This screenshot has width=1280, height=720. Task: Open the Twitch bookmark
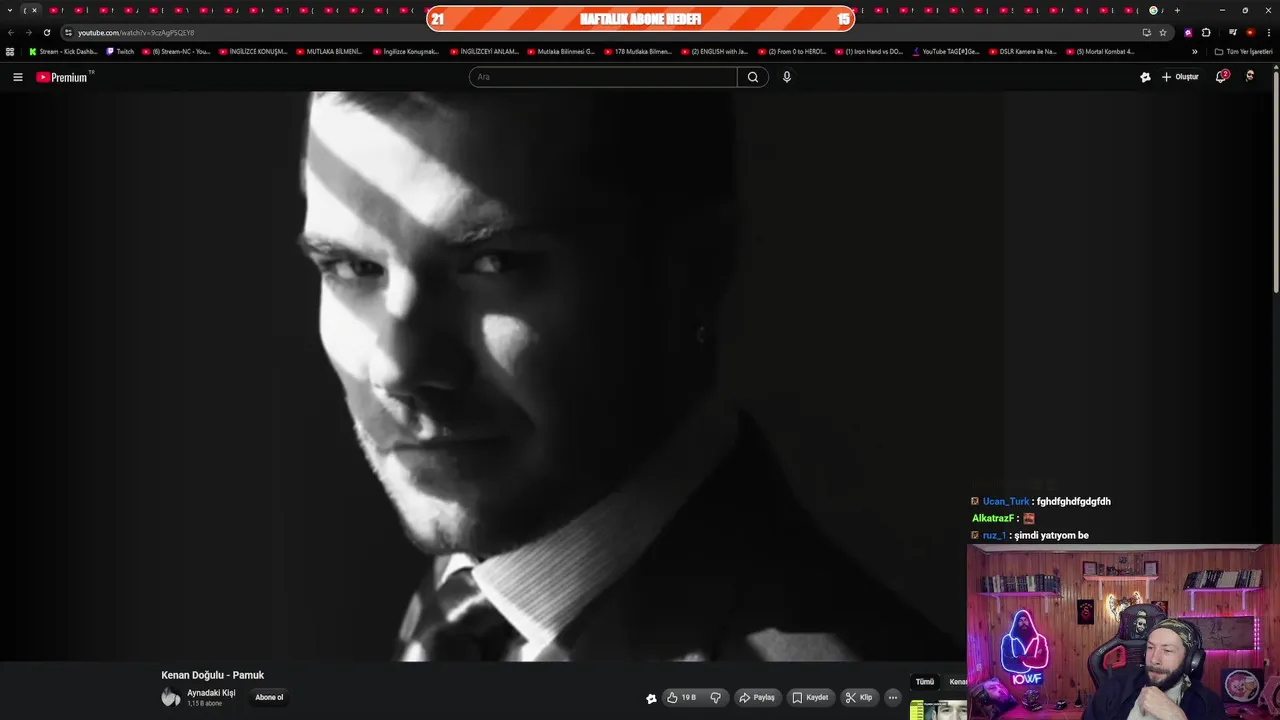[120, 51]
